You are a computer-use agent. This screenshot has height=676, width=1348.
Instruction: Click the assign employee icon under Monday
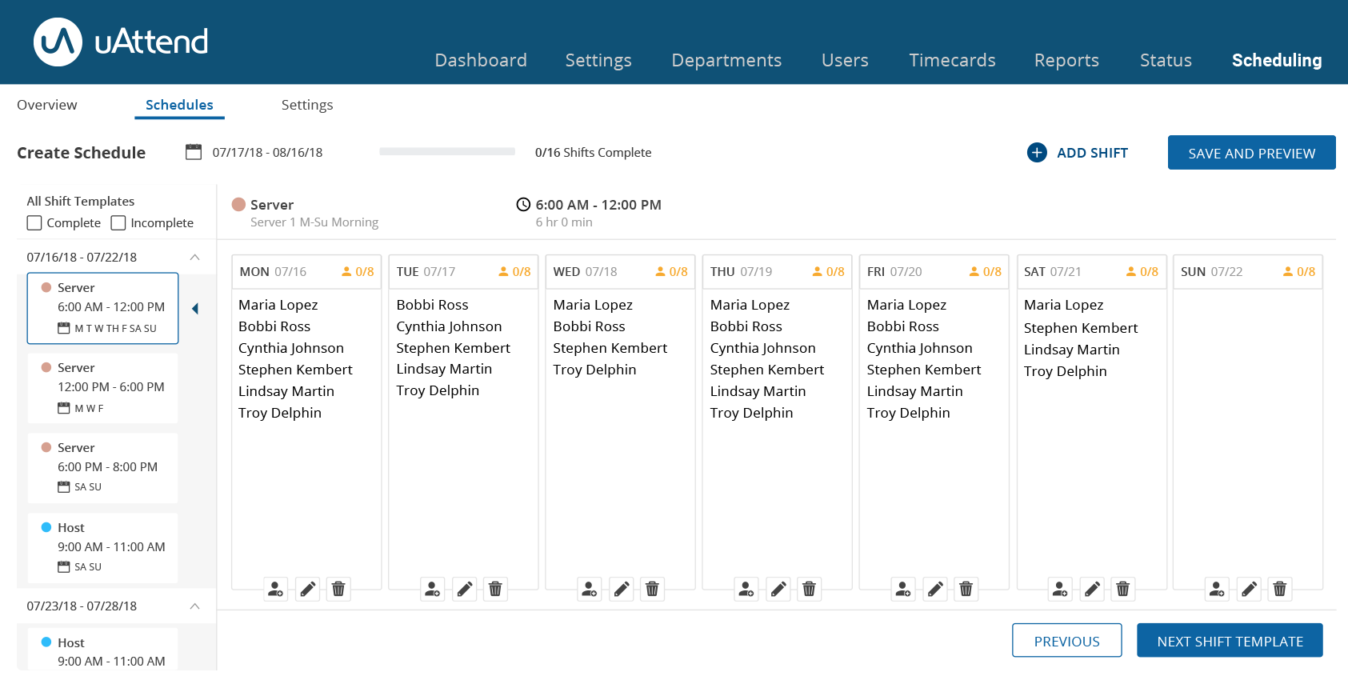[x=276, y=589]
